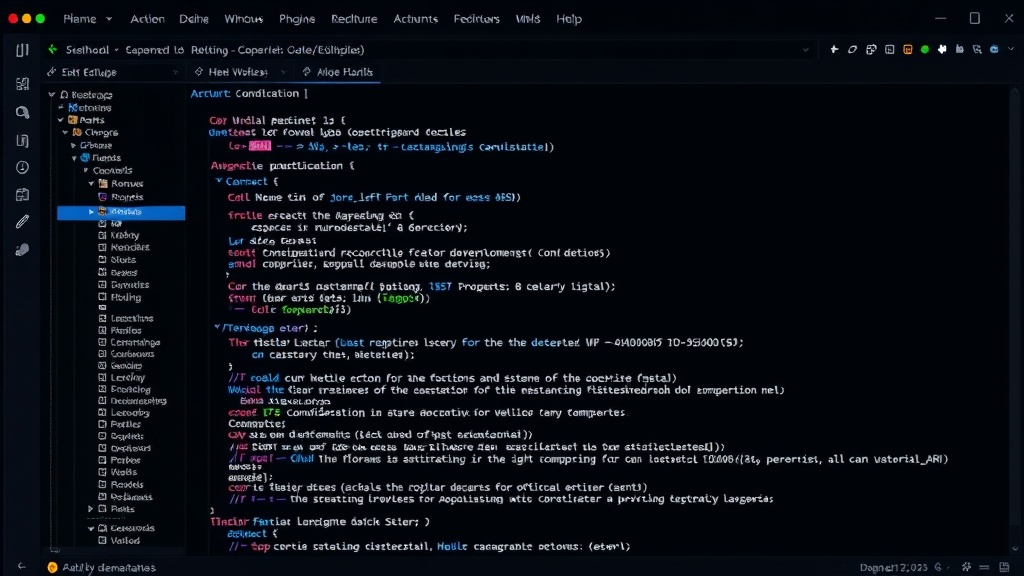Click the lines icon in bottom-right status bar
The height and width of the screenshot is (576, 1024).
(x=985, y=567)
